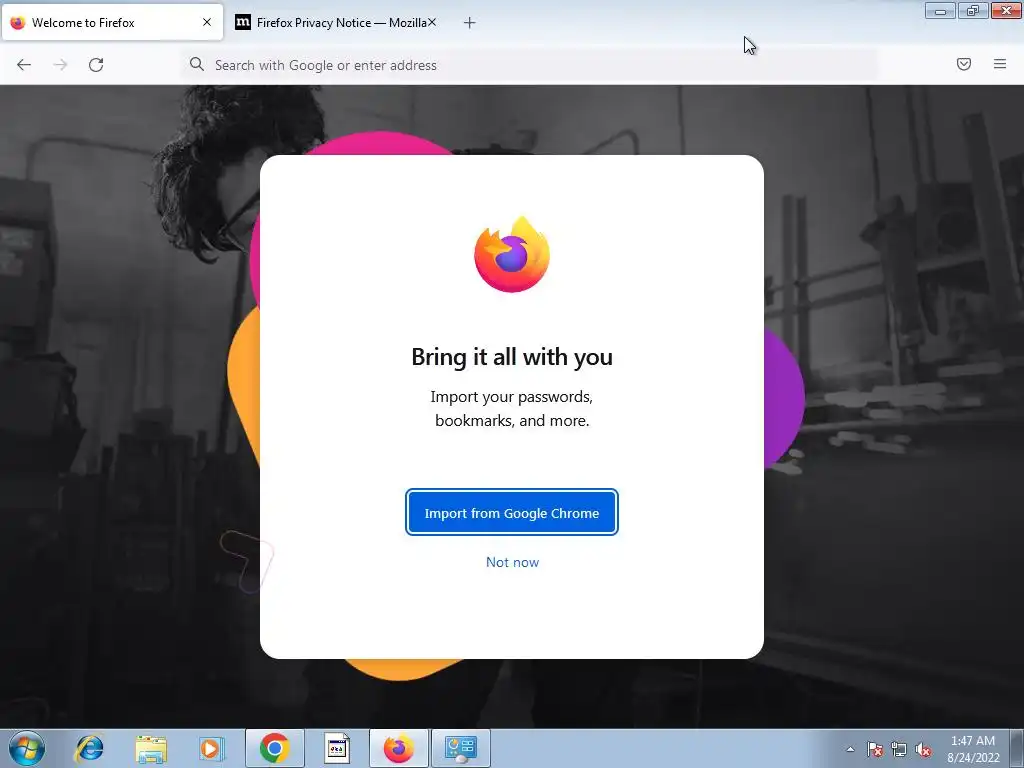Reload the current page
This screenshot has width=1024, height=768.
[96, 65]
